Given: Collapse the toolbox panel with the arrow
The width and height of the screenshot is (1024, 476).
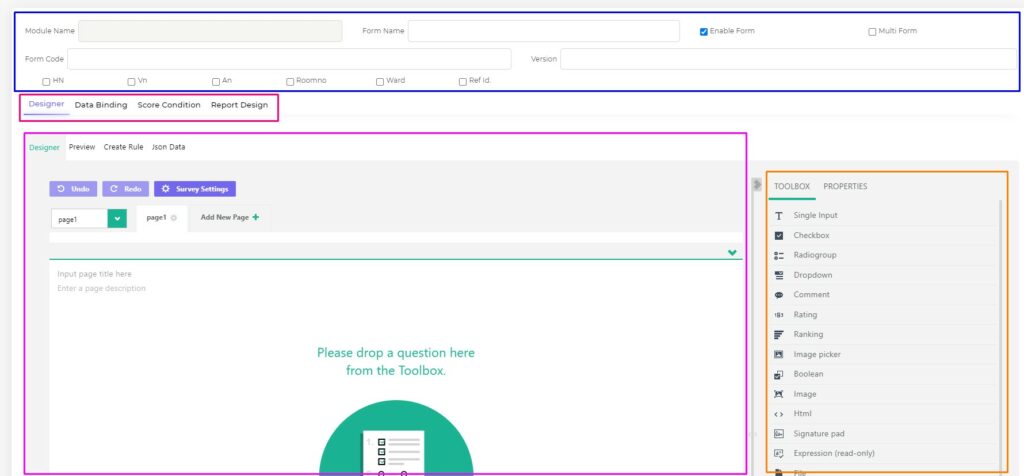Looking at the screenshot, I should pyautogui.click(x=757, y=185).
